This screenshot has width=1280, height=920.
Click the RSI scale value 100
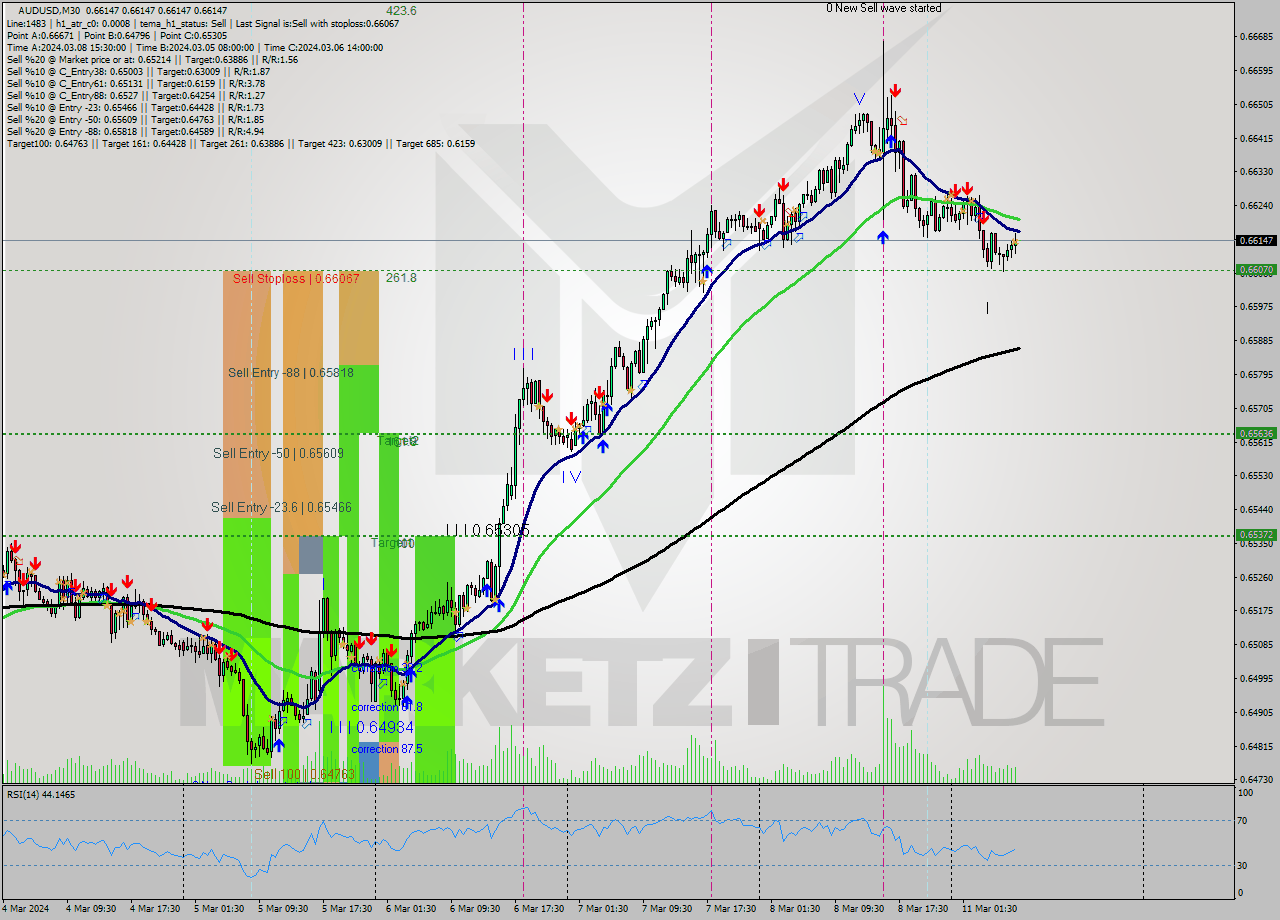point(1247,792)
